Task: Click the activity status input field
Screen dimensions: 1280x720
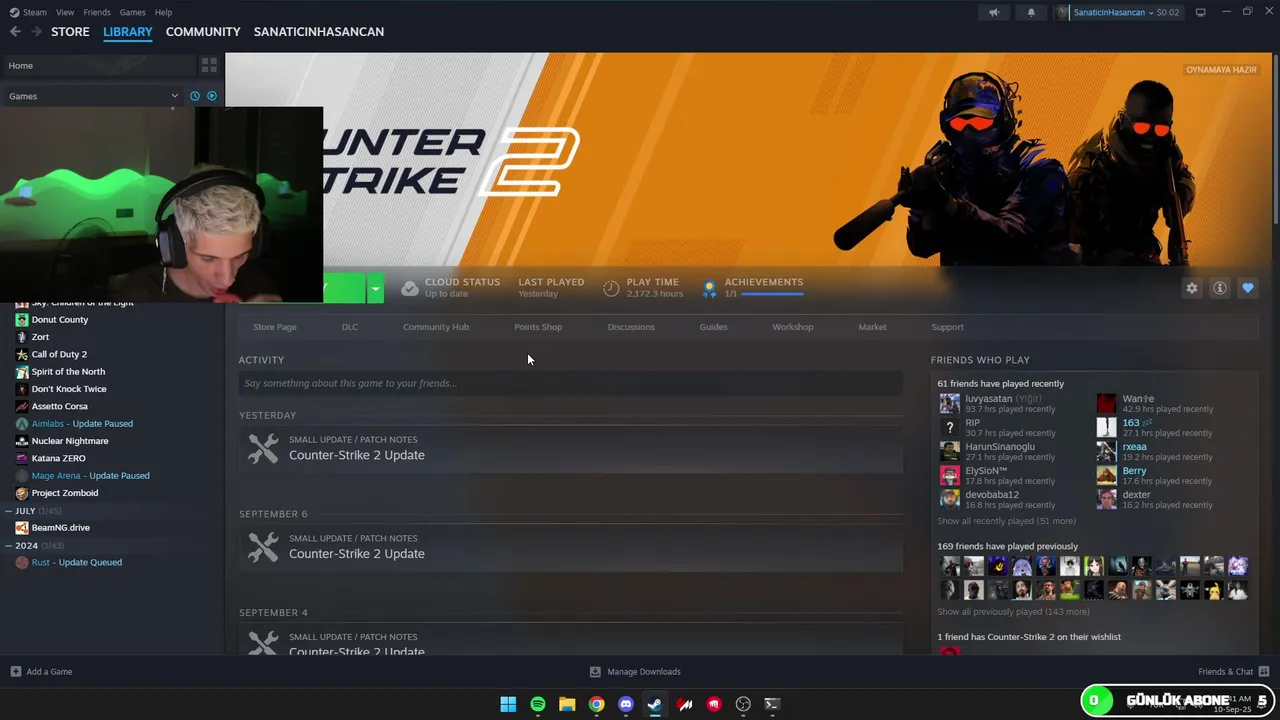Action: tap(570, 383)
